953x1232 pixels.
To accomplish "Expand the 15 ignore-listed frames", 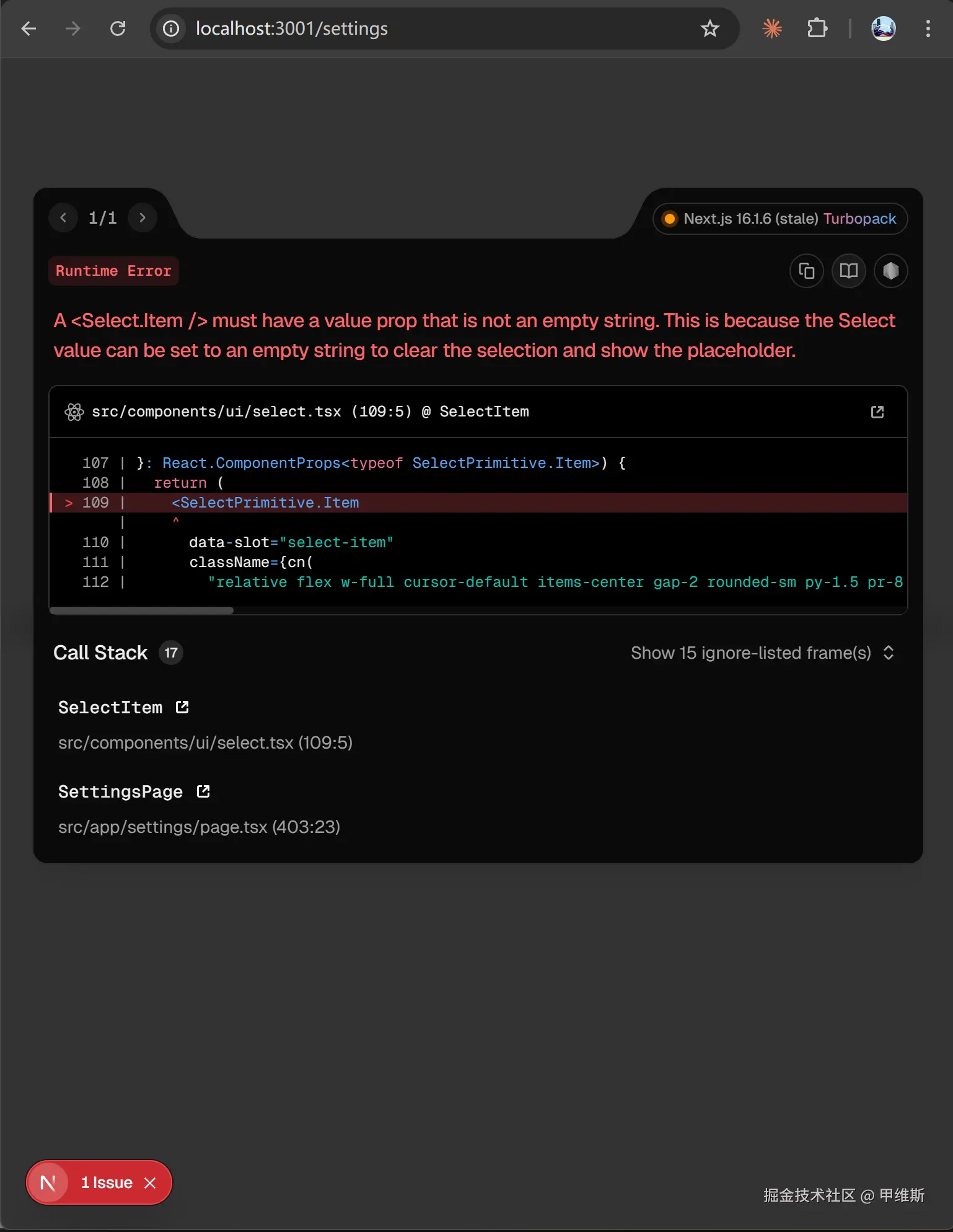I will [762, 653].
